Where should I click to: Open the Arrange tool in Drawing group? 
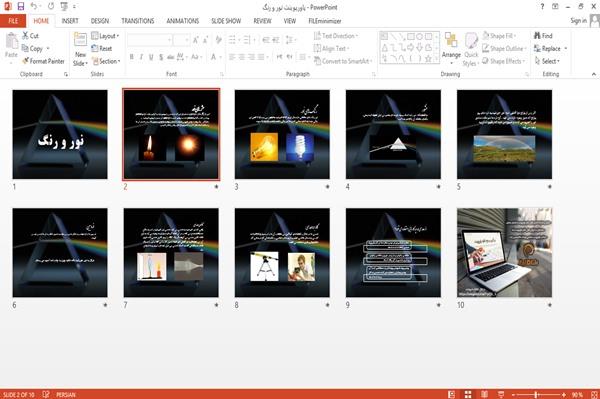pos(451,45)
